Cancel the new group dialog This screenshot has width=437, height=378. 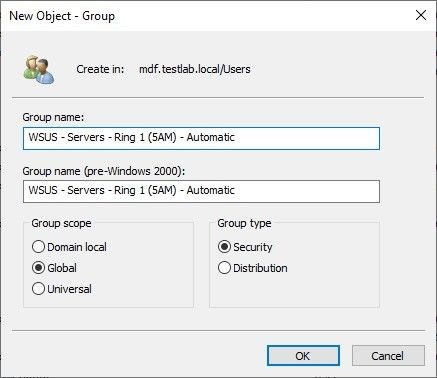click(x=388, y=356)
